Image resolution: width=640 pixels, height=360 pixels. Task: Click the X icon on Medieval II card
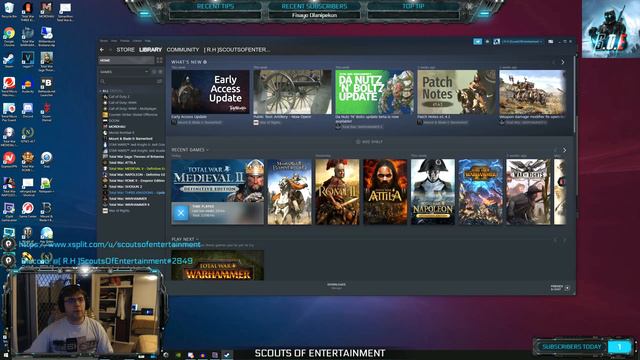[181, 213]
